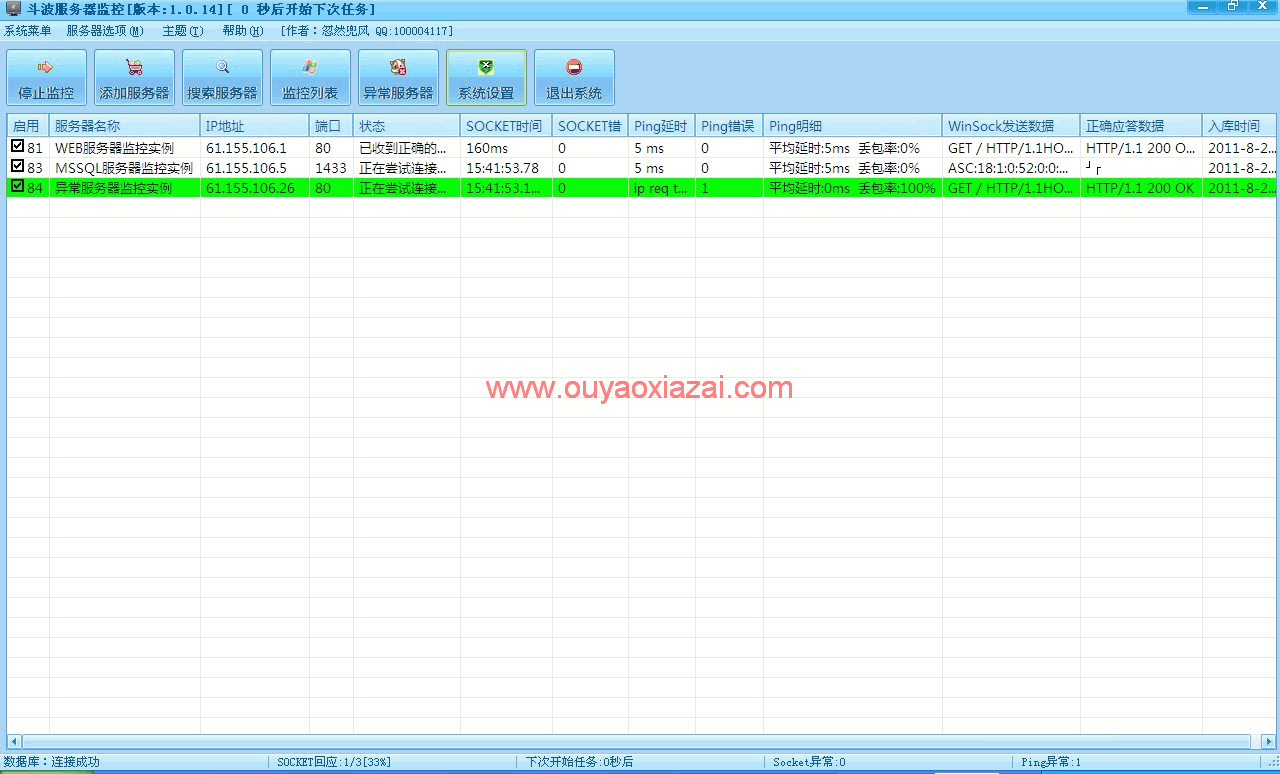1280x774 pixels.
Task: Click the horizontal scrollbar left arrow
Action: tap(14, 741)
